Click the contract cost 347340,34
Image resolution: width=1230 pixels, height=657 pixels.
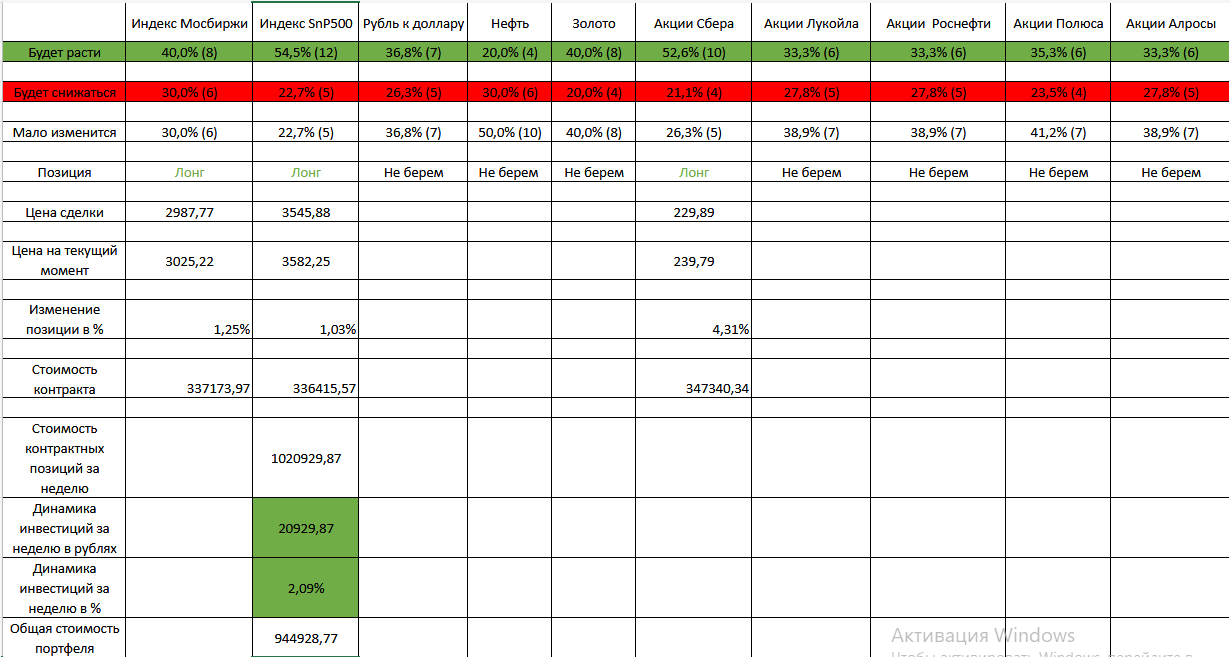coord(718,388)
